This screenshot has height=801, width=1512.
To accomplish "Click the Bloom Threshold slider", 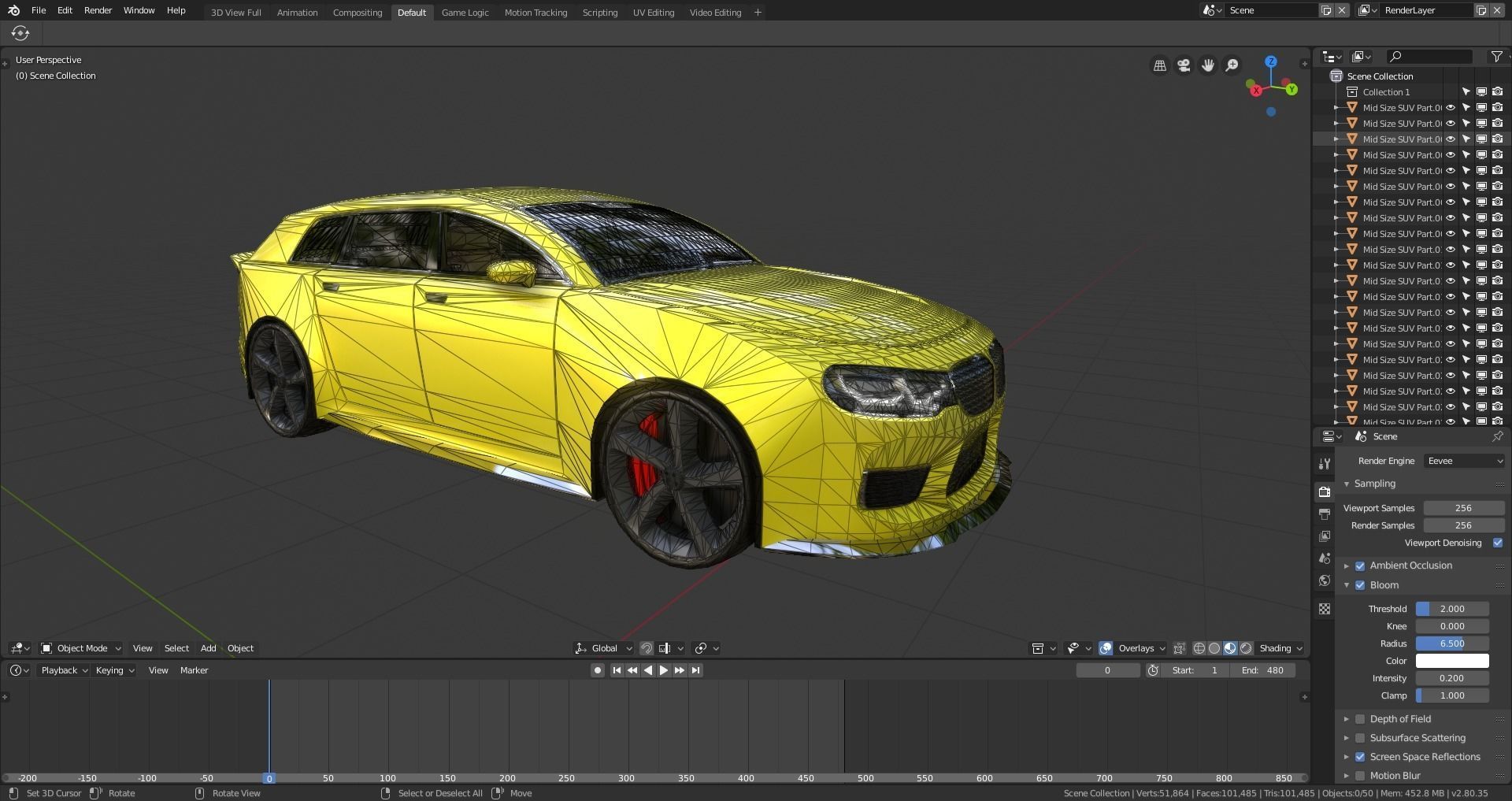I will (1452, 609).
